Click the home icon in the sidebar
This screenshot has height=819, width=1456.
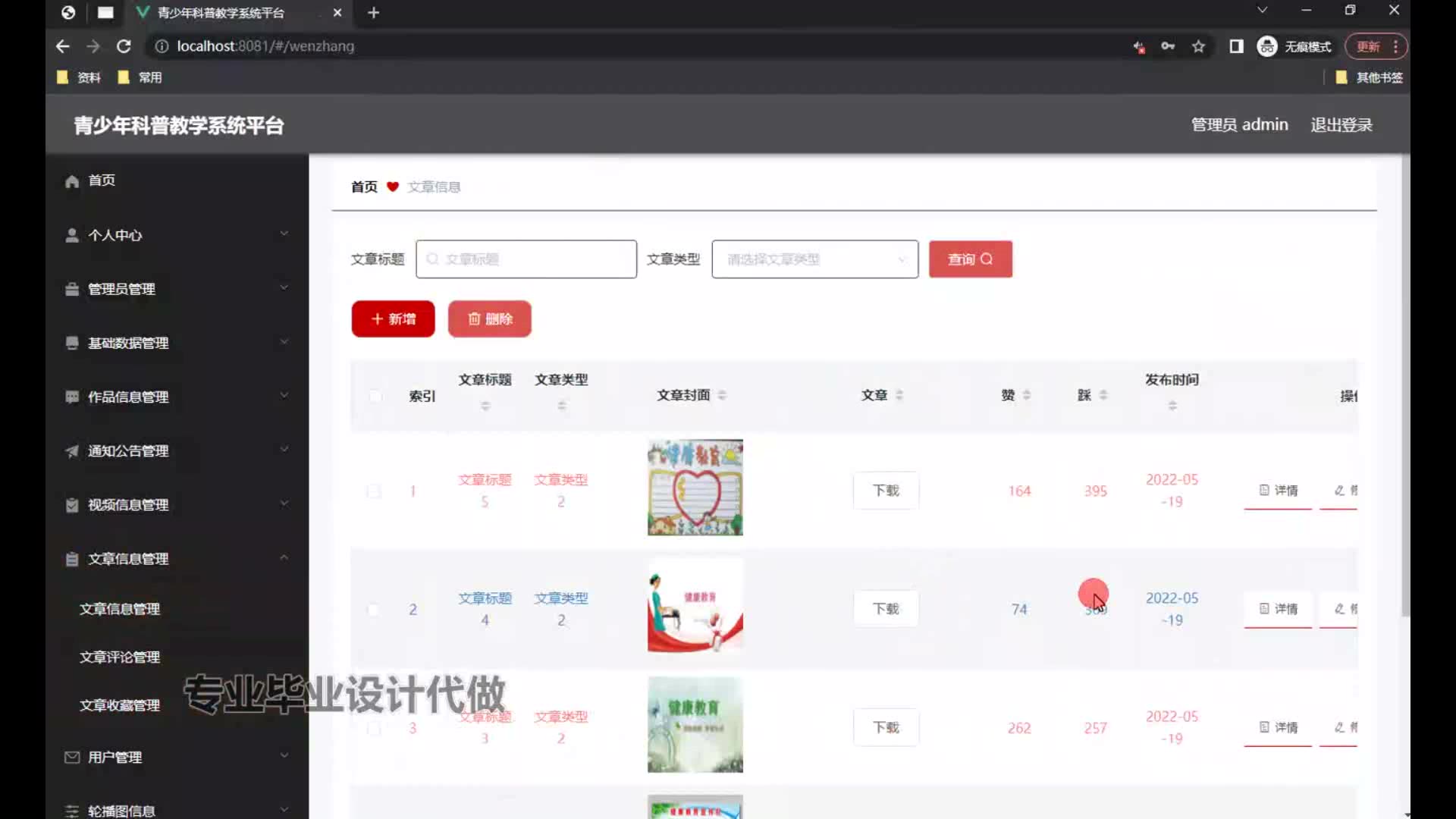click(72, 181)
